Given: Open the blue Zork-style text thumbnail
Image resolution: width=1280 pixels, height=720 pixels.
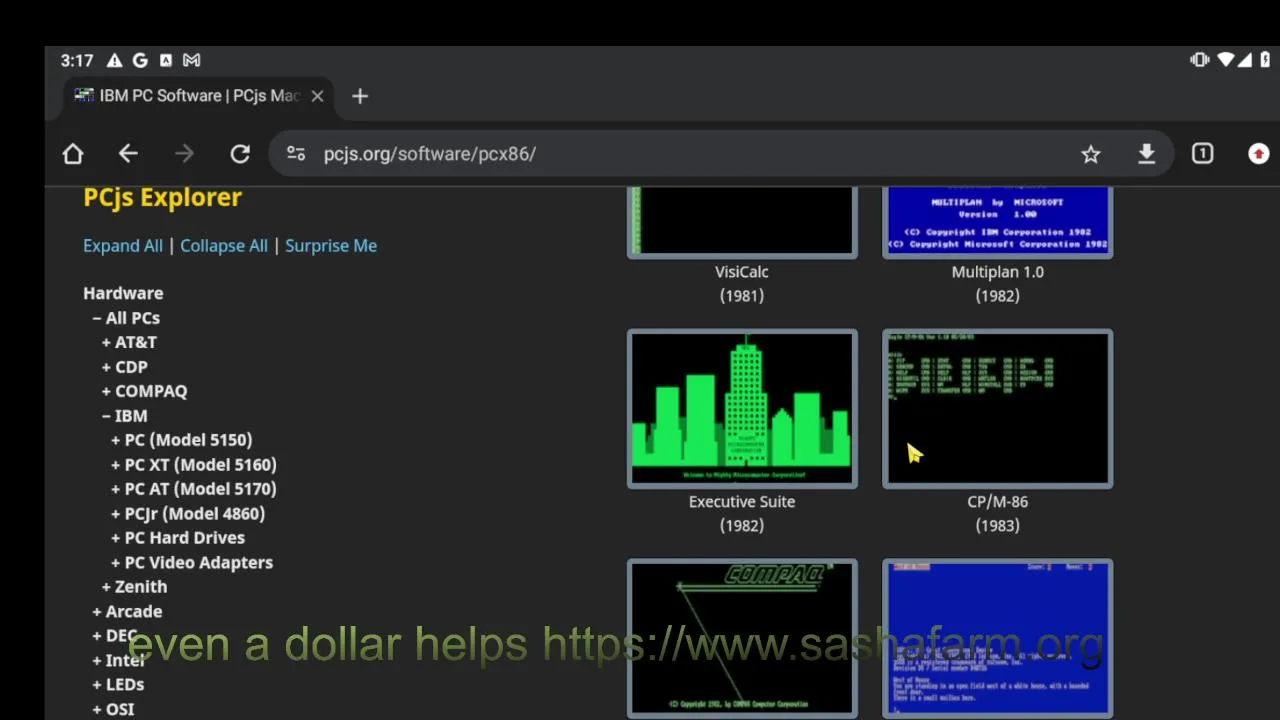Looking at the screenshot, I should pyautogui.click(x=997, y=638).
